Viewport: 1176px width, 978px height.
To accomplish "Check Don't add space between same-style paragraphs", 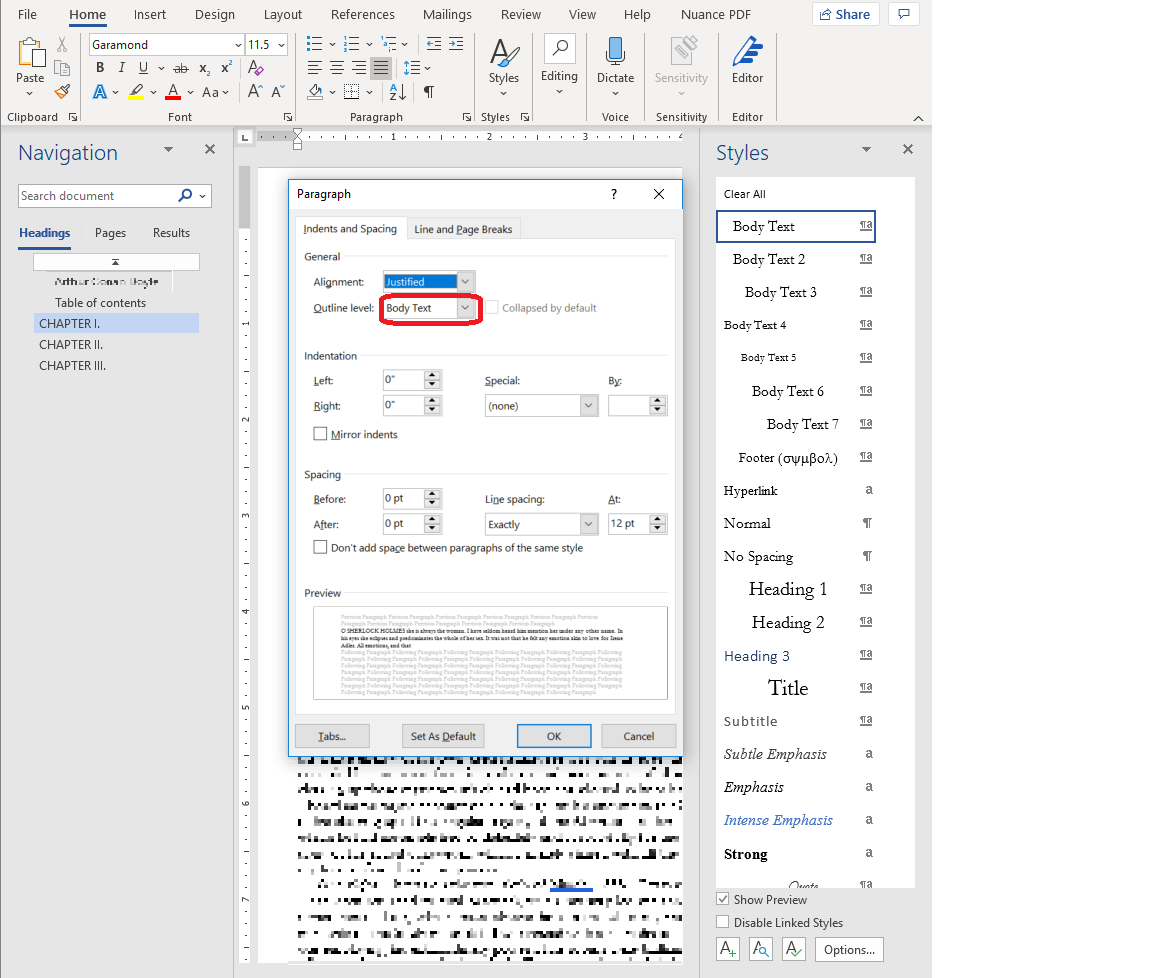I will [320, 547].
